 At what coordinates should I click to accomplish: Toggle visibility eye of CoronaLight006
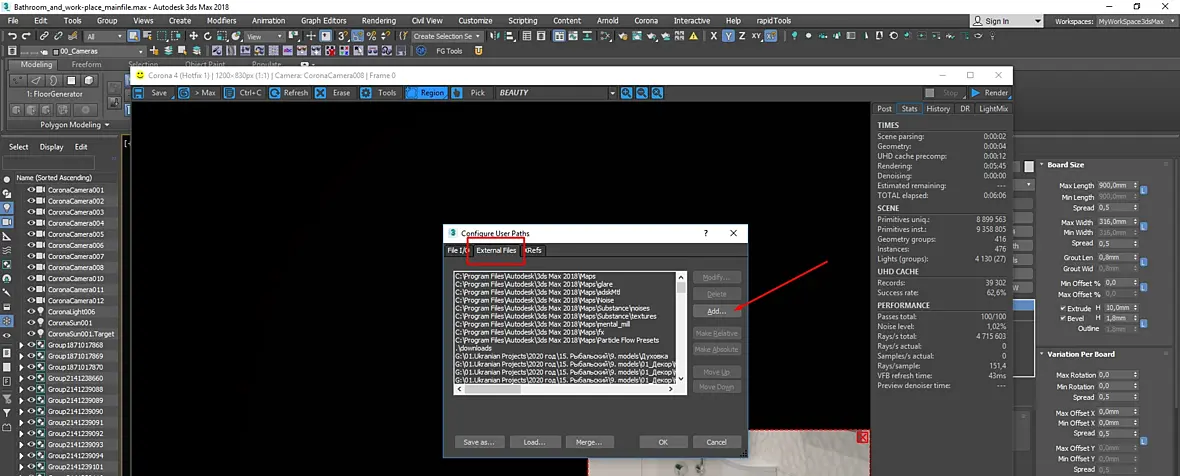point(32,311)
